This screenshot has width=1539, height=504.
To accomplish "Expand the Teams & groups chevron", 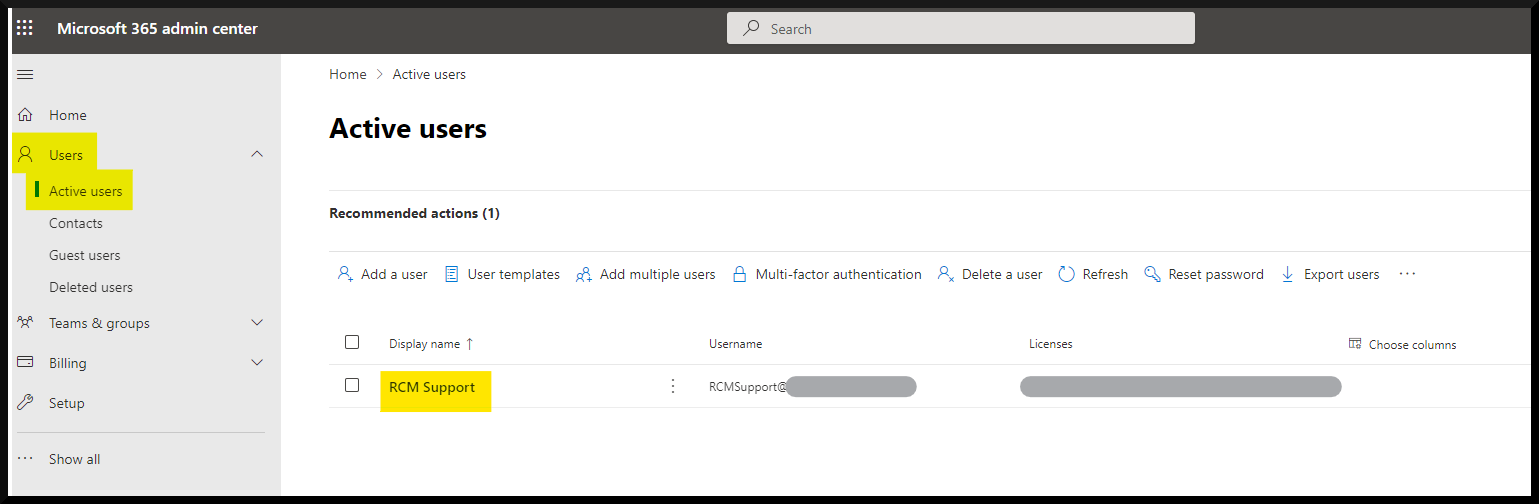I will 257,322.
